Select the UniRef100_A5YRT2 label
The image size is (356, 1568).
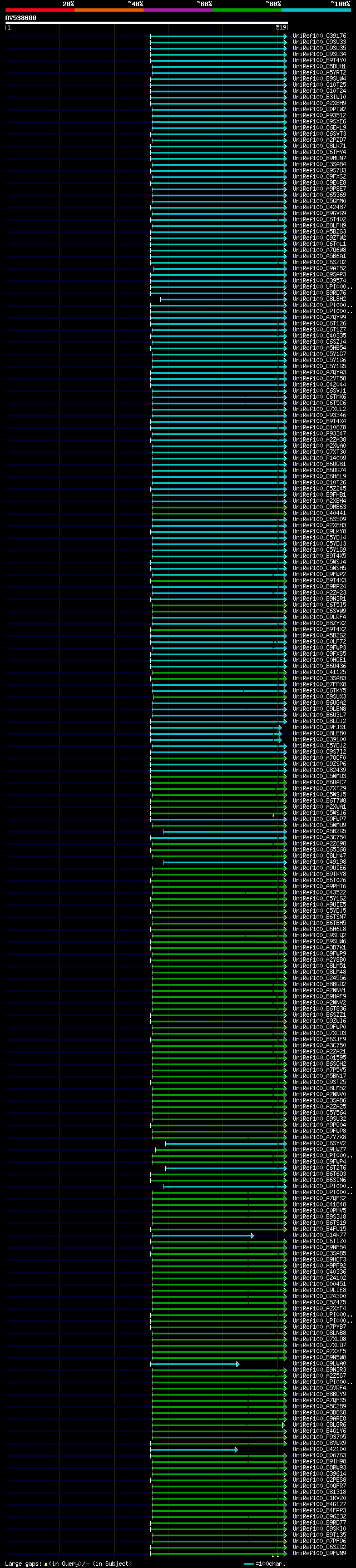319,72
